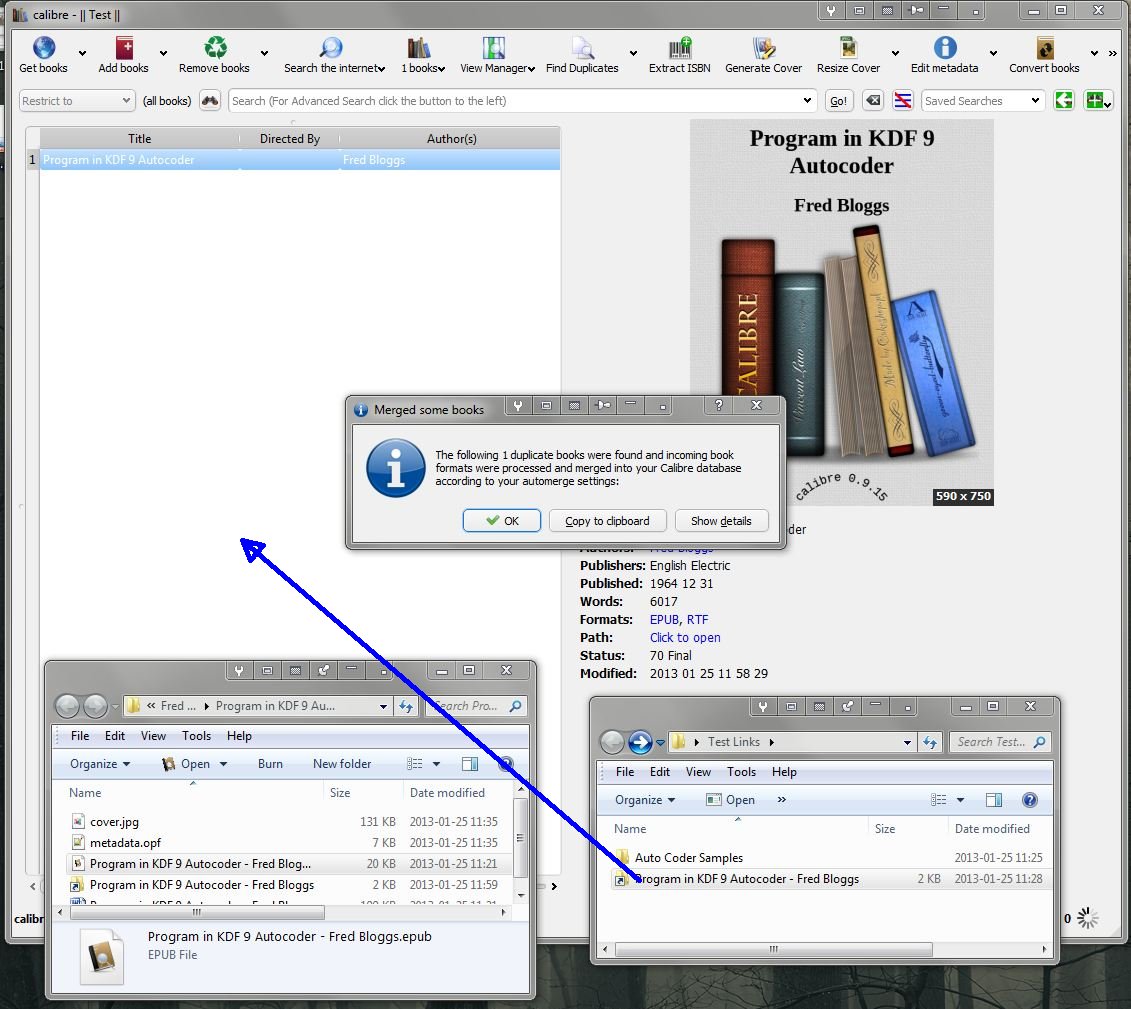The image size is (1131, 1009).
Task: Click the copy current search icon
Action: point(1064,101)
